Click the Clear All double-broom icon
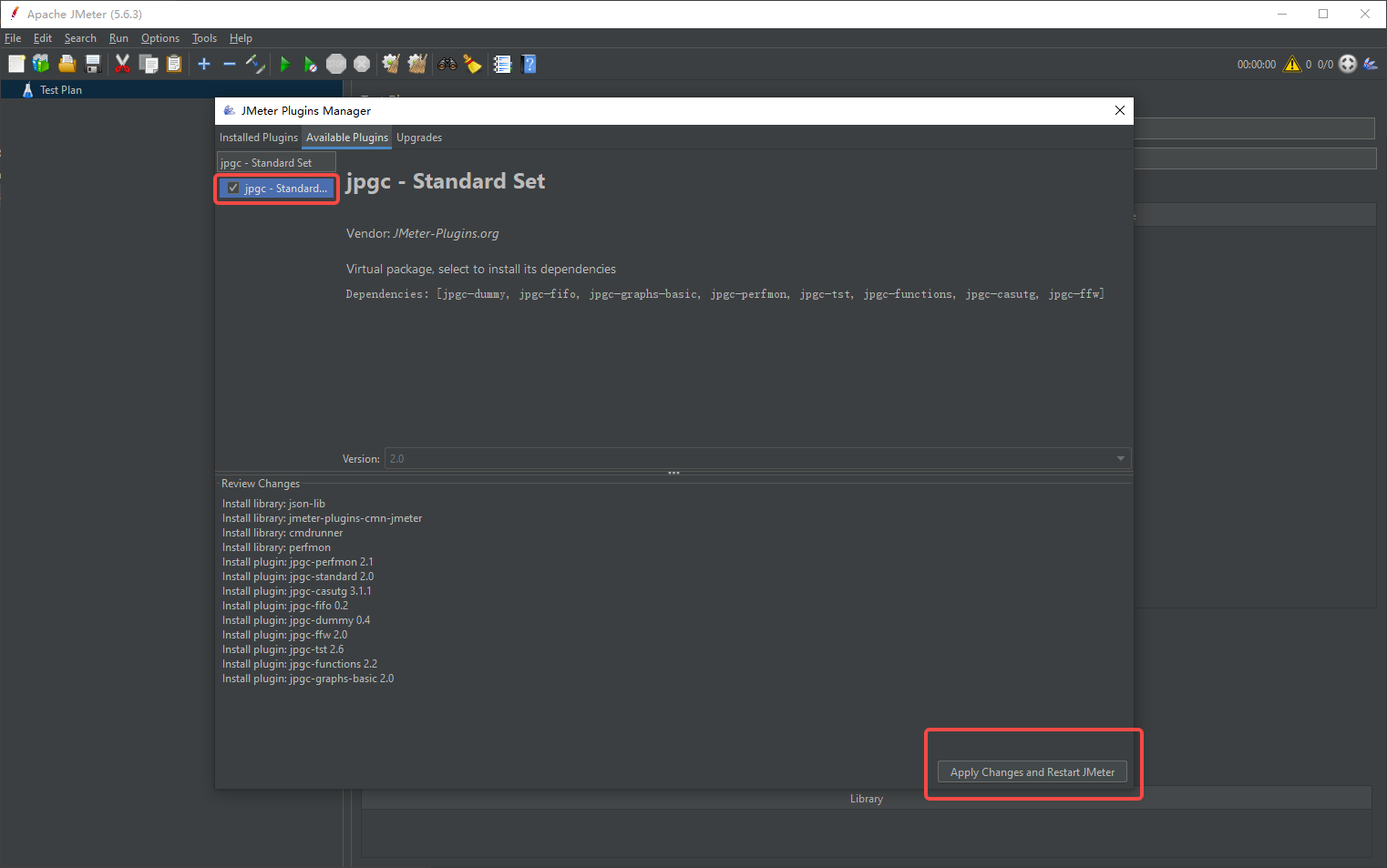Image resolution: width=1387 pixels, height=868 pixels. coord(417,64)
